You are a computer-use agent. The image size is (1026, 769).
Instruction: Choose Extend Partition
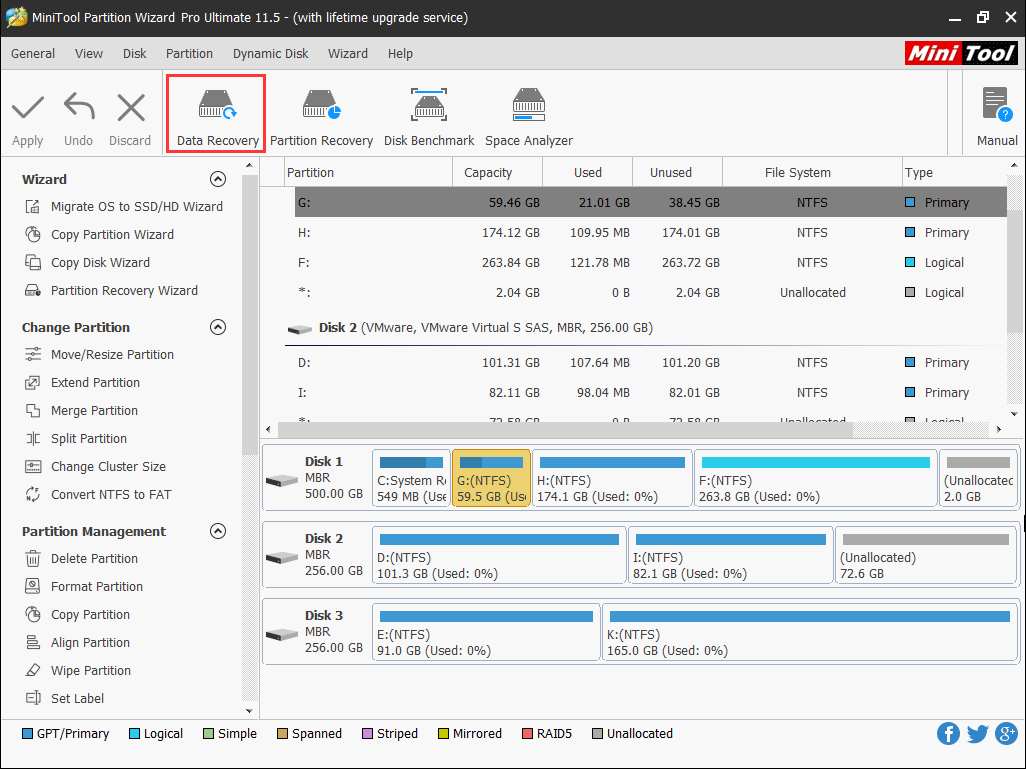[82, 383]
